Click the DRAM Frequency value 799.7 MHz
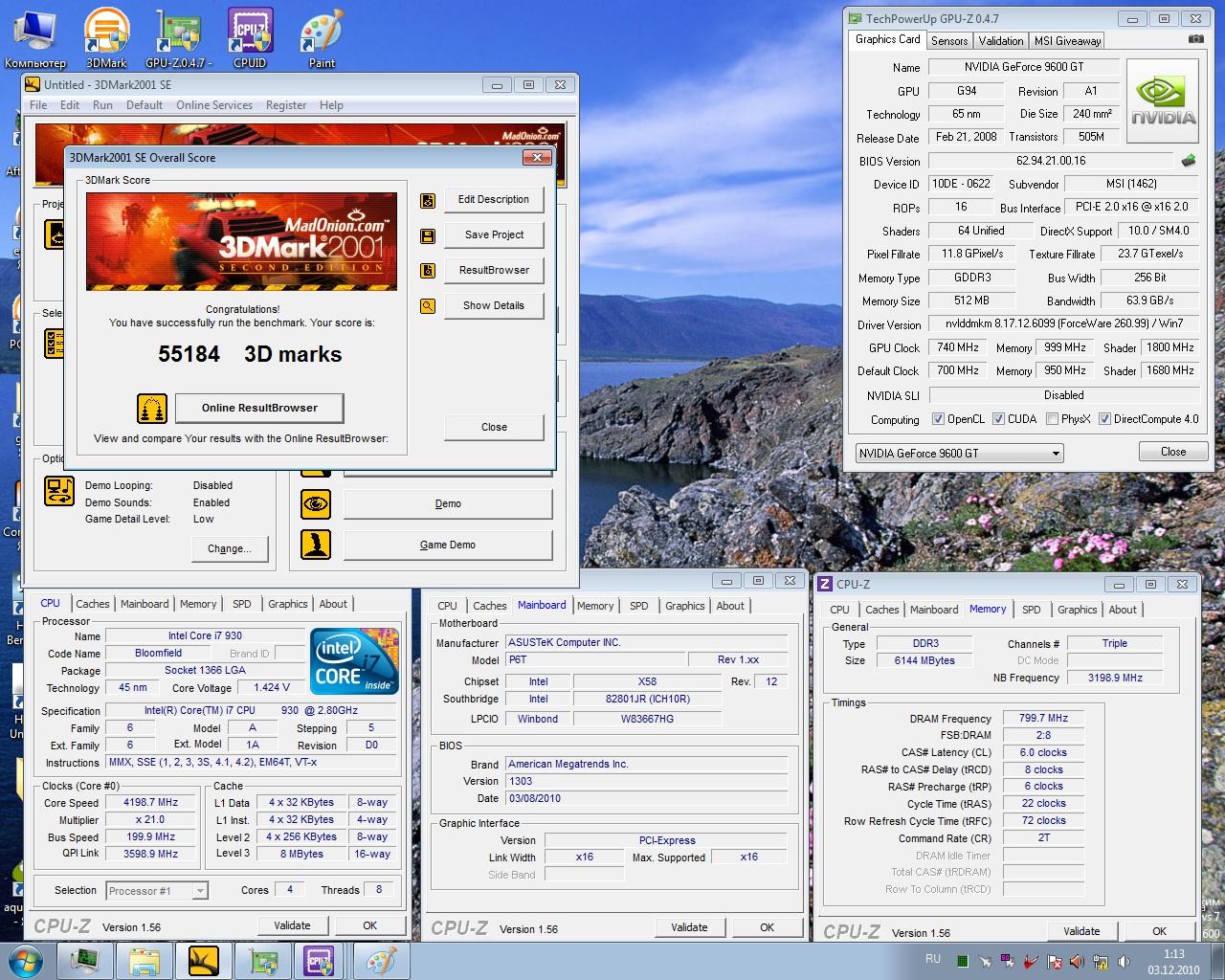 click(x=1043, y=719)
